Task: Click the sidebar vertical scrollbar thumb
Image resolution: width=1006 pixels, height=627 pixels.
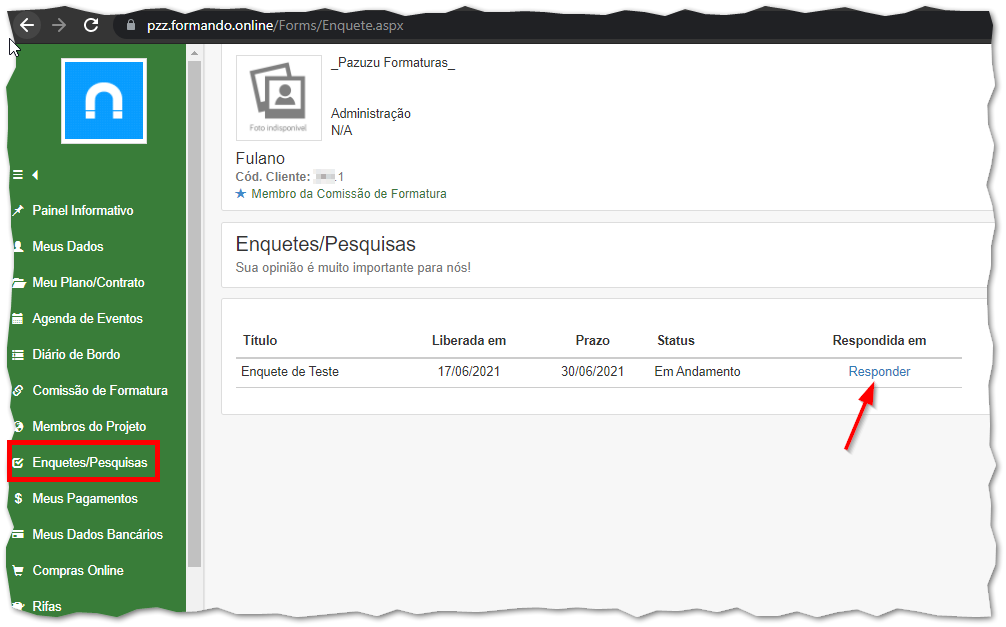Action: (x=194, y=314)
